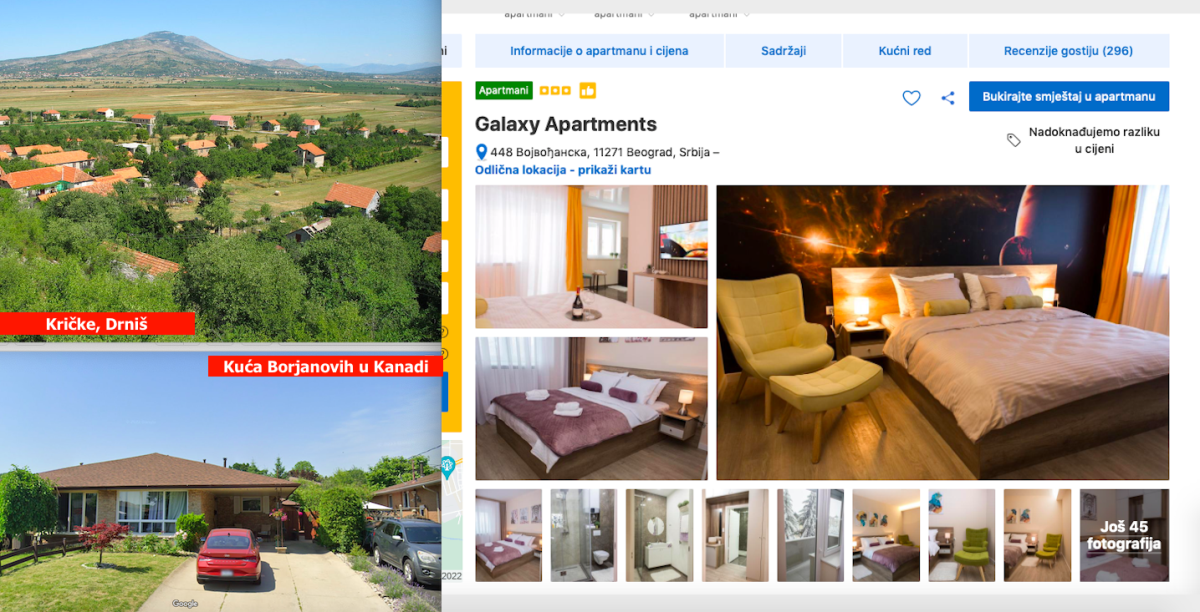Click the price tag icon
Image resolution: width=1200 pixels, height=612 pixels.
pyautogui.click(x=1014, y=140)
